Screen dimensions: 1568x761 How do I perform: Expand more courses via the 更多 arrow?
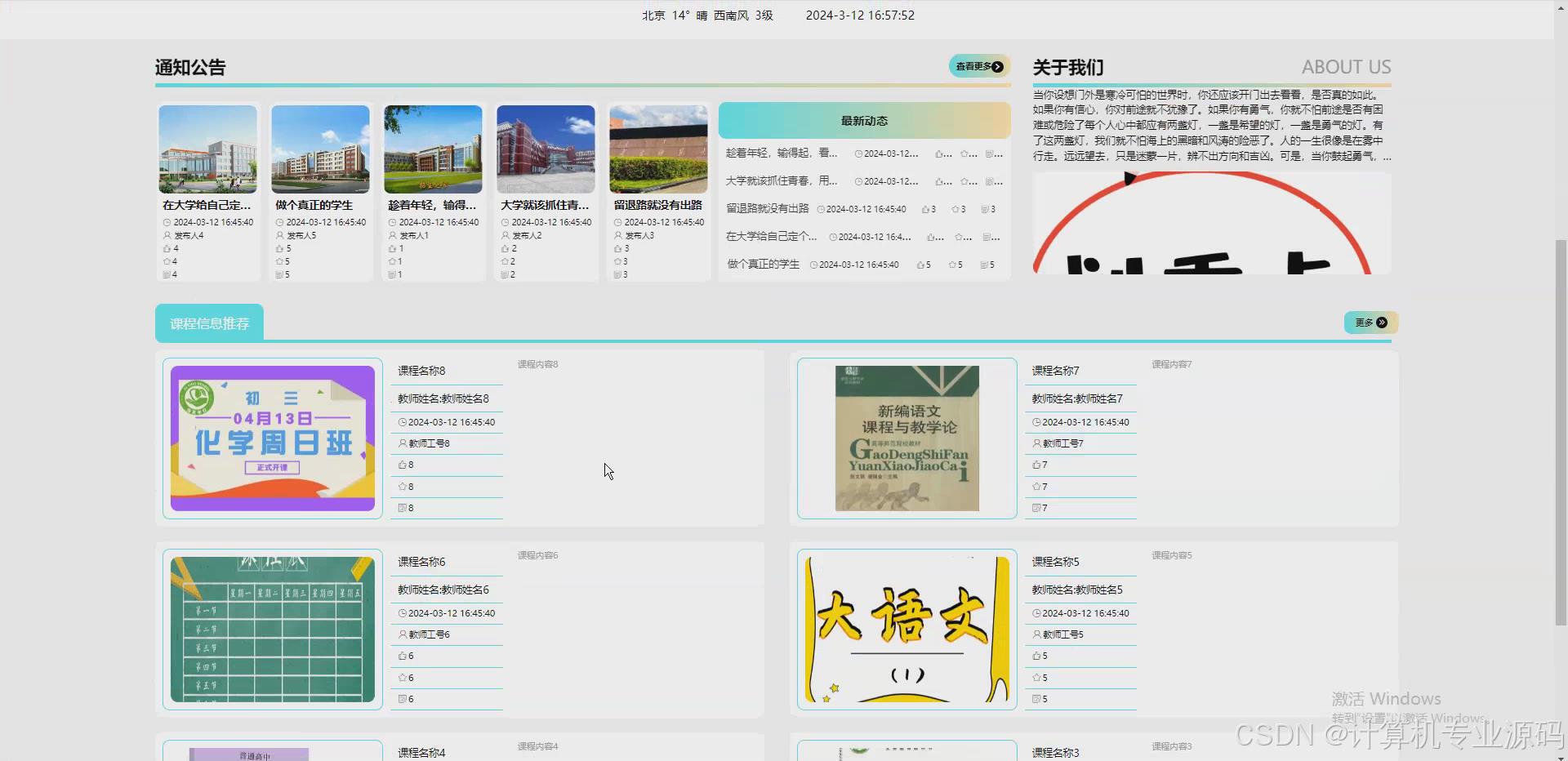[1382, 323]
